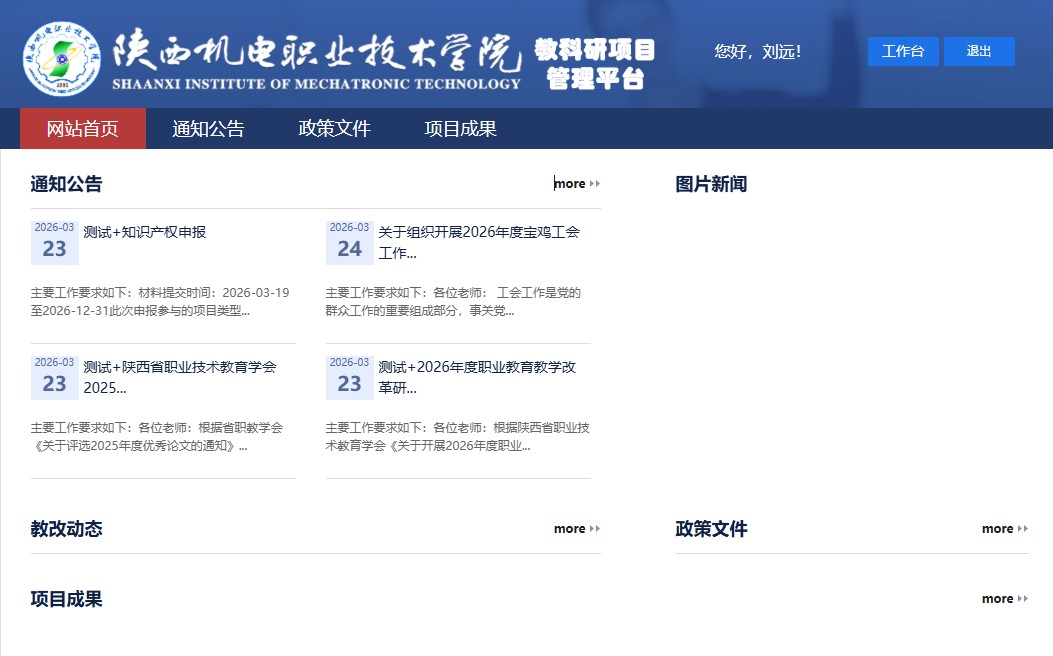The width and height of the screenshot is (1053, 656).
Task: Click date badge 24 for 宝鸡工会 notice
Action: click(x=349, y=243)
